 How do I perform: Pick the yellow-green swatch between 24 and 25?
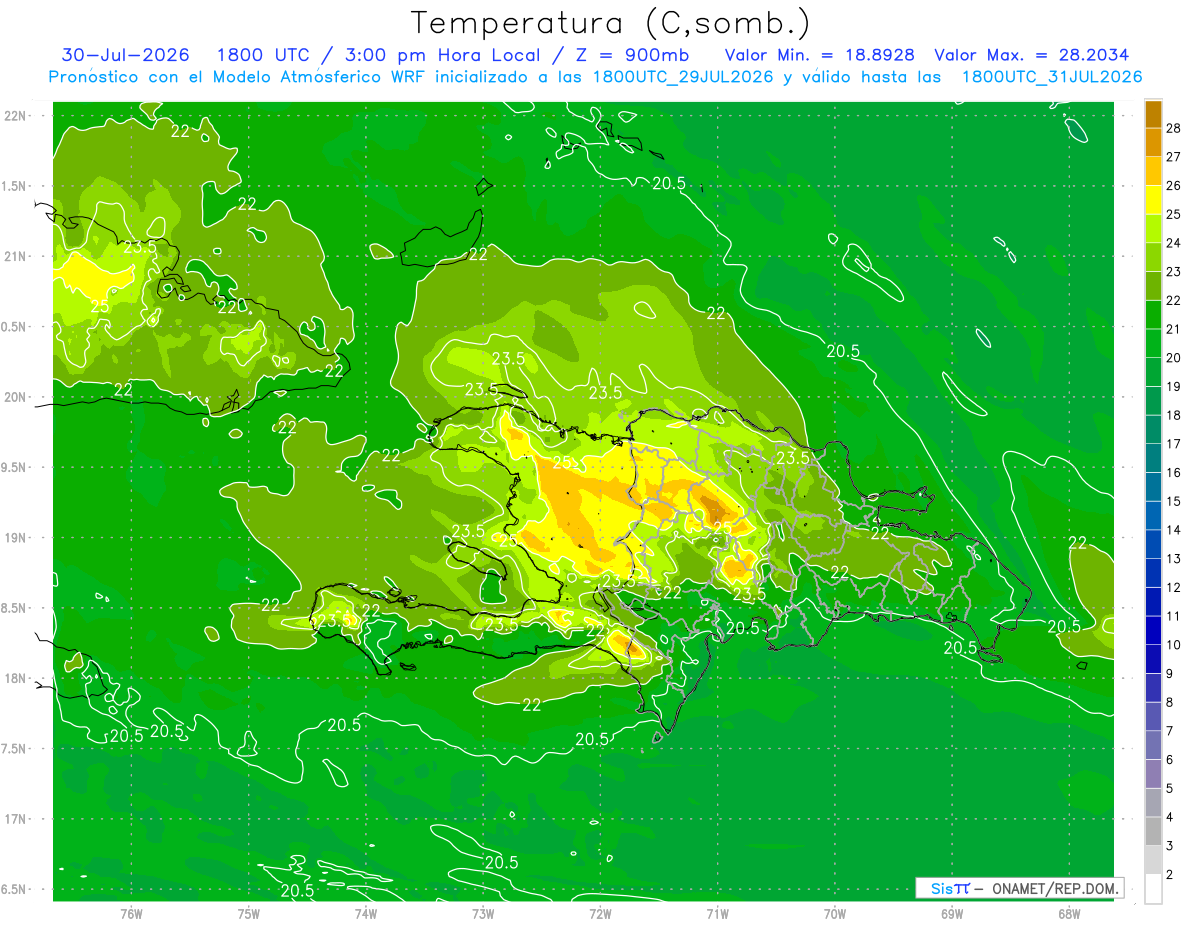click(1153, 229)
